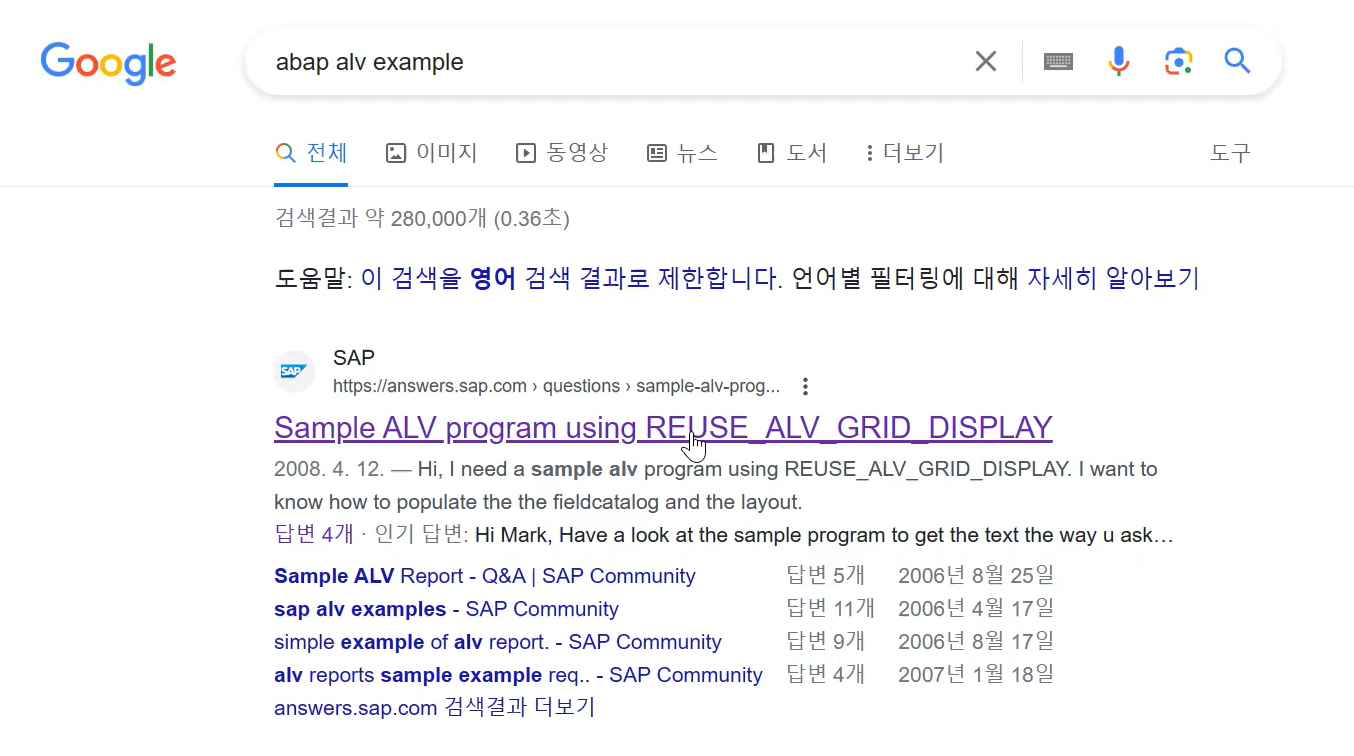
Task: Open the on-screen keyboard input tool
Action: coord(1058,62)
